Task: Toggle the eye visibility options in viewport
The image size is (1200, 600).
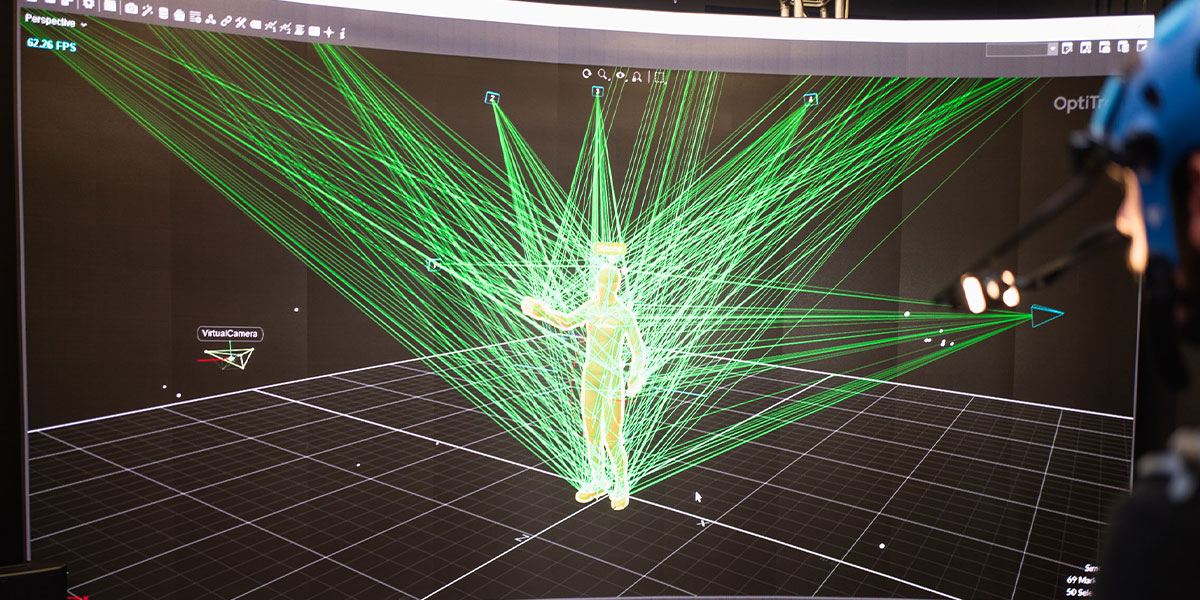Action: pyautogui.click(x=621, y=75)
